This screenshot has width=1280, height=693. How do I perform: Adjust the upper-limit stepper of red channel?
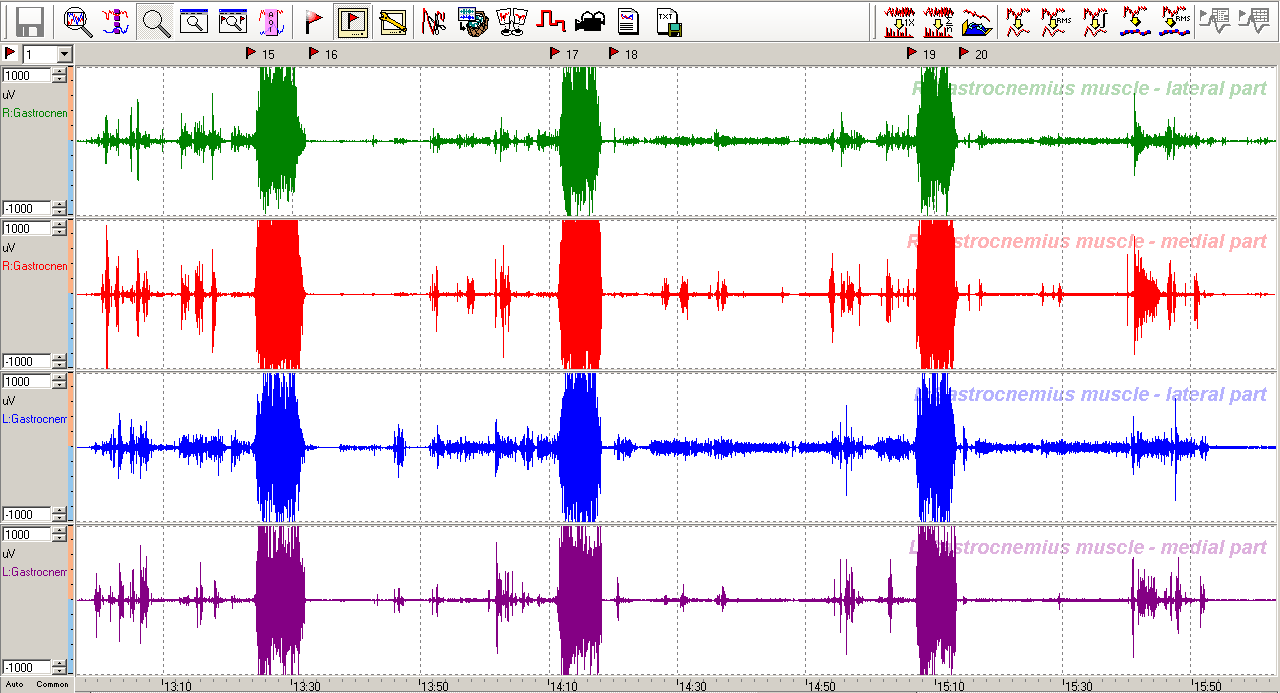point(60,228)
